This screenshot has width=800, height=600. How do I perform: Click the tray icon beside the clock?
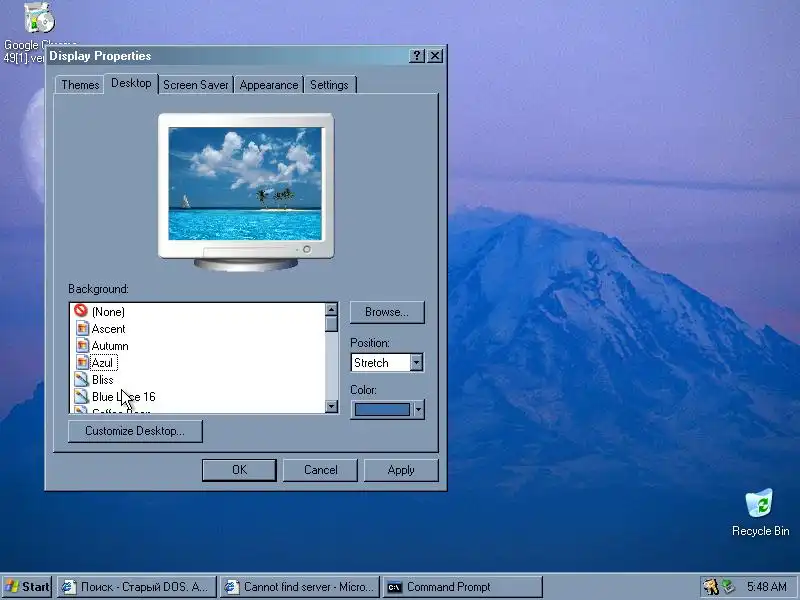click(x=728, y=587)
